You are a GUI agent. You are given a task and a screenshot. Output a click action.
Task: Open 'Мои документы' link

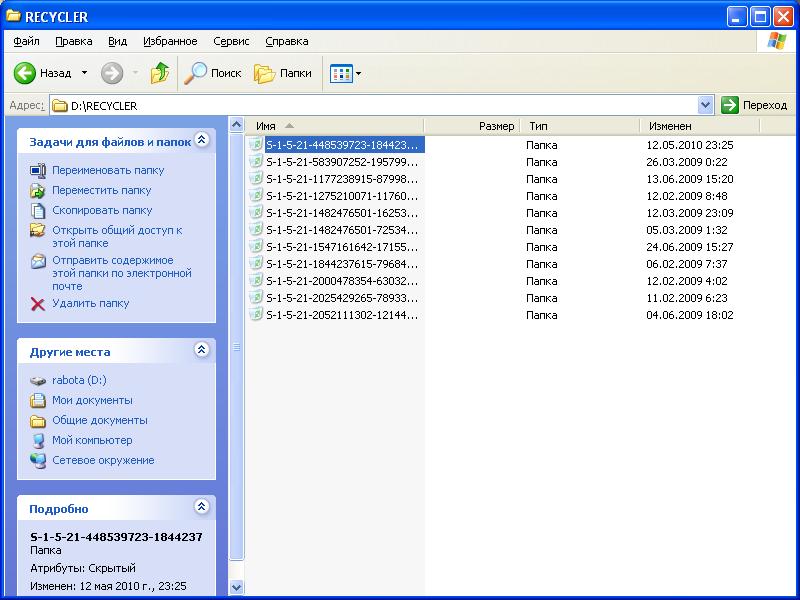pyautogui.click(x=92, y=400)
